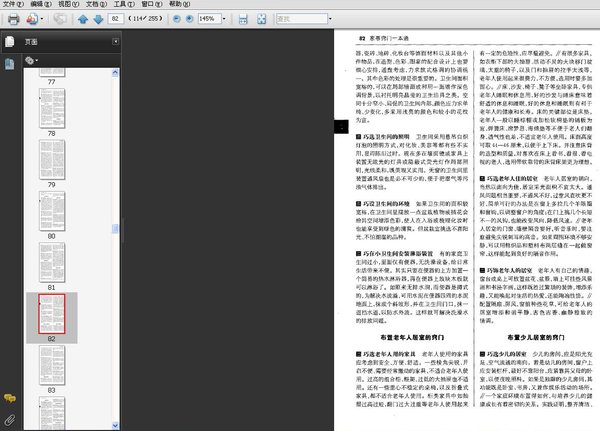Go to the next page with down arrow
Viewport: 600px width, 431px height.
click(x=97, y=19)
